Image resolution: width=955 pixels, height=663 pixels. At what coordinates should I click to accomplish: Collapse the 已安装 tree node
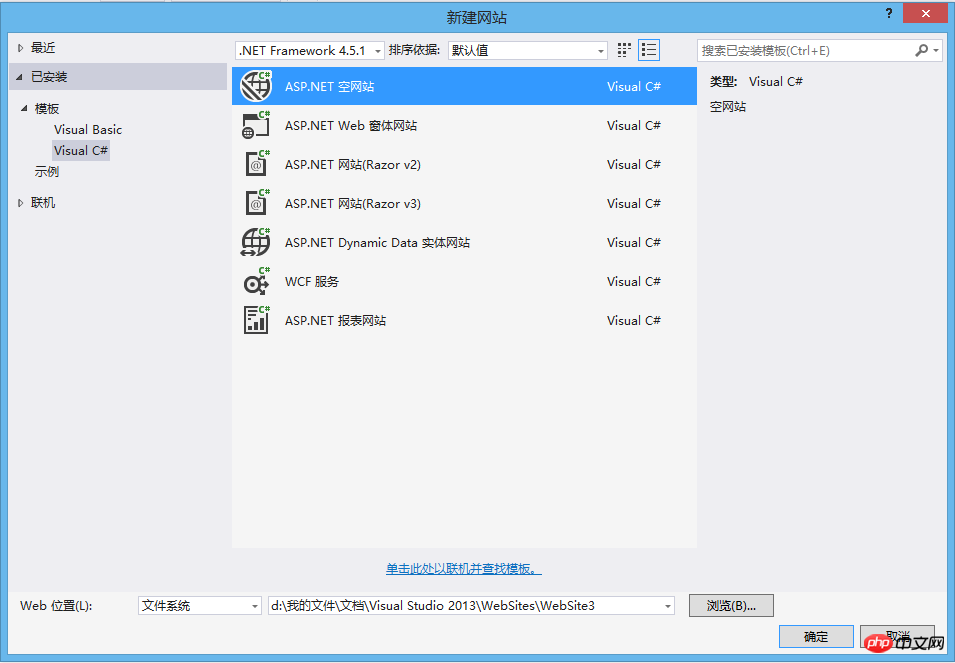20,77
